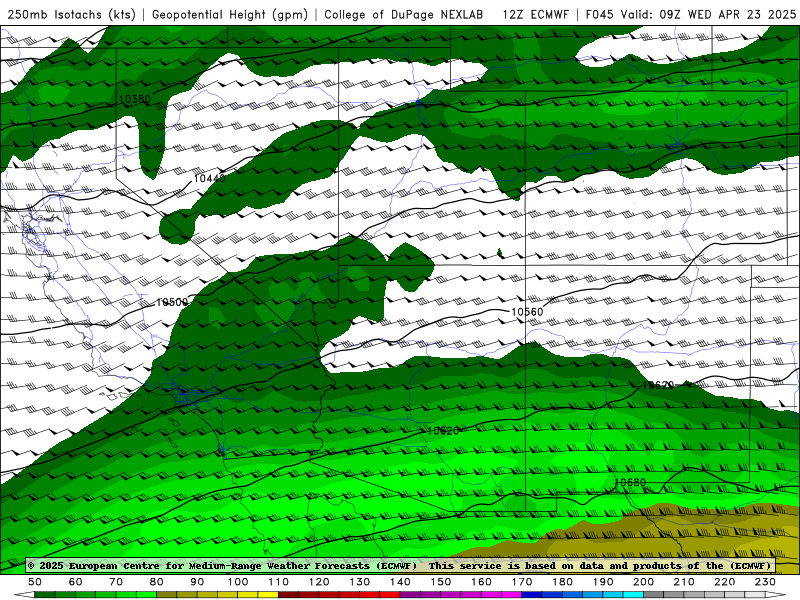Click the 60 value on the color scale

[x=76, y=582]
